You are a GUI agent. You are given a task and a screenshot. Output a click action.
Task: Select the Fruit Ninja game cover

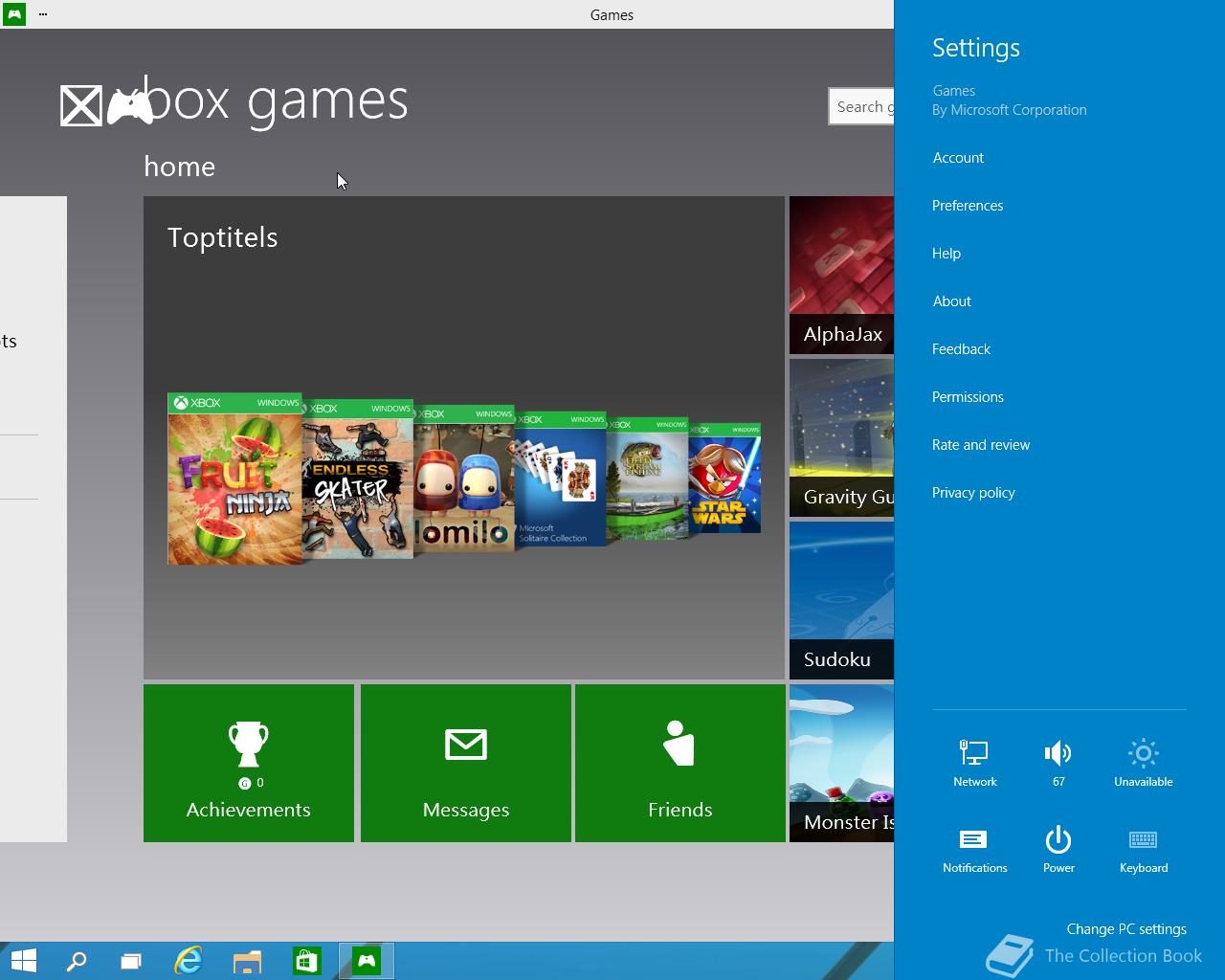pyautogui.click(x=234, y=479)
